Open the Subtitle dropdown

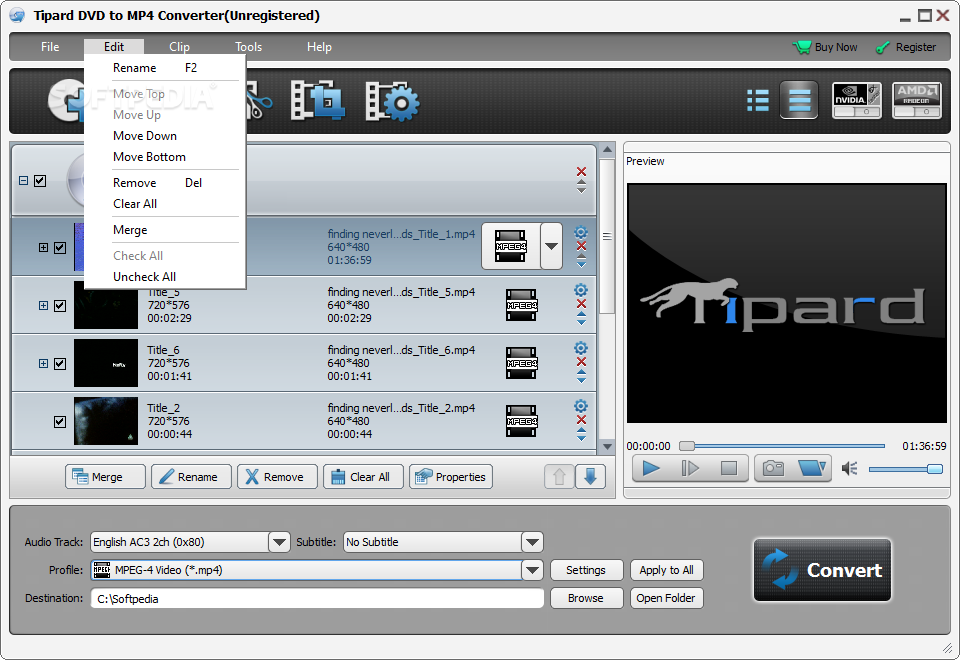(x=532, y=542)
